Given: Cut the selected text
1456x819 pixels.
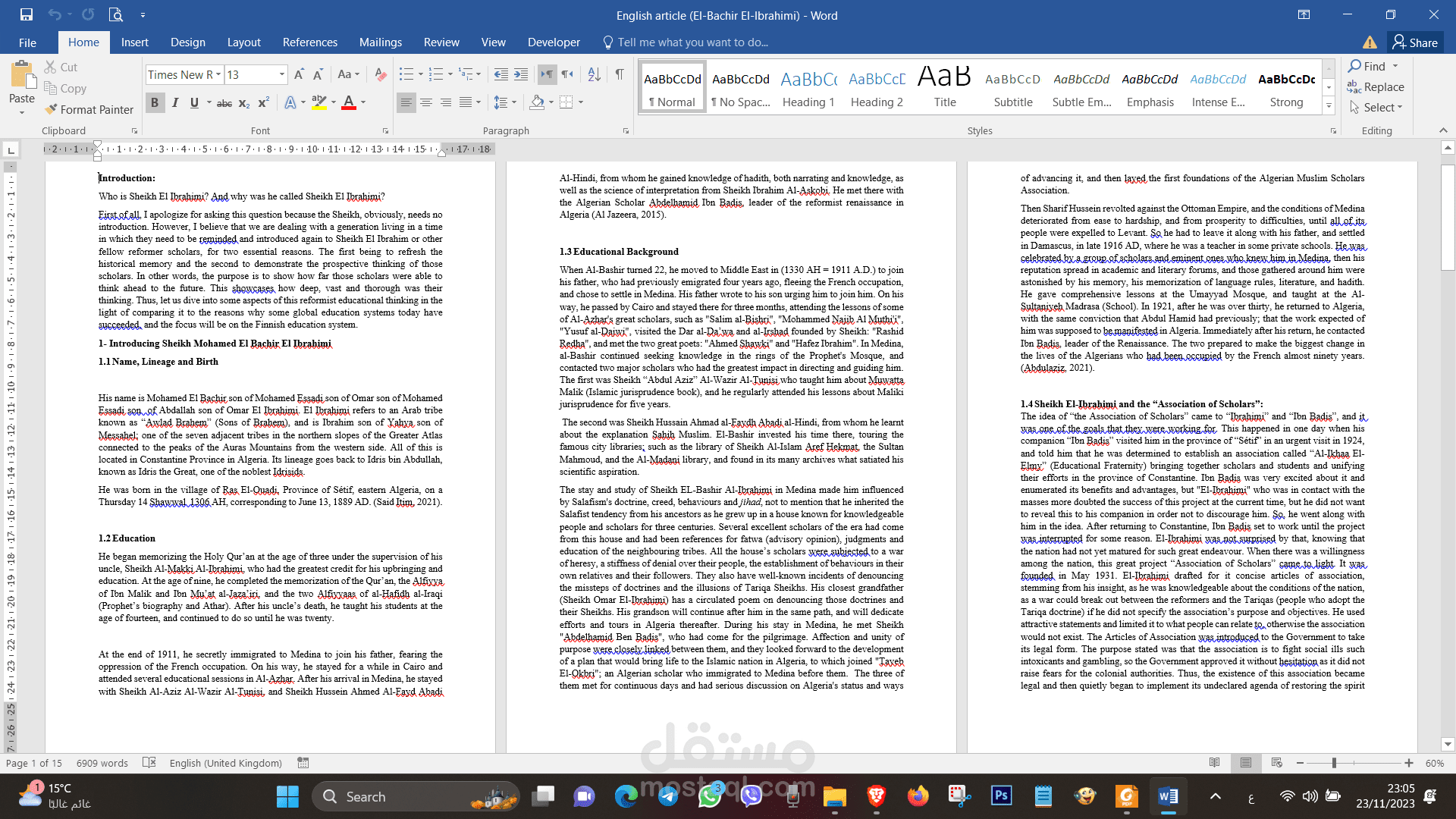Looking at the screenshot, I should click(61, 67).
